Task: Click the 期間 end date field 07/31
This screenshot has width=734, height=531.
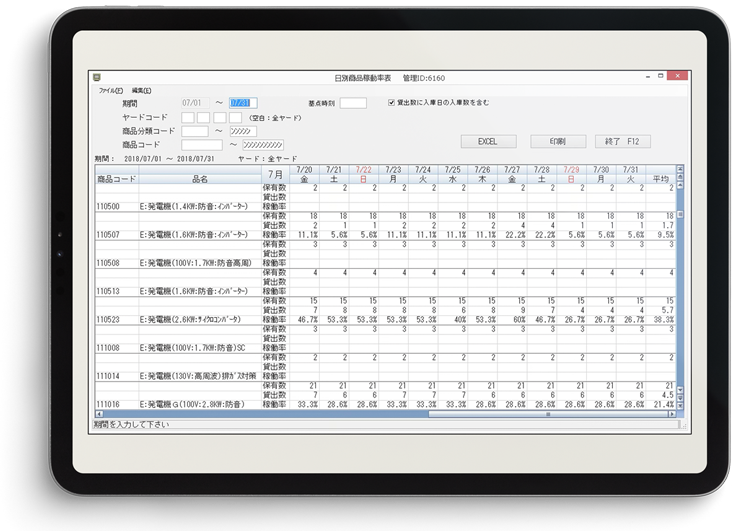Action: click(243, 103)
